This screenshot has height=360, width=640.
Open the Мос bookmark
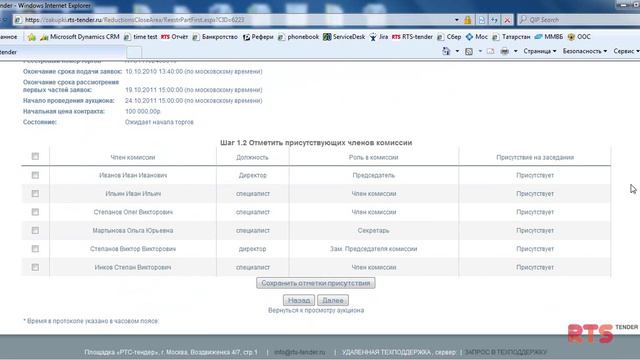(477, 37)
